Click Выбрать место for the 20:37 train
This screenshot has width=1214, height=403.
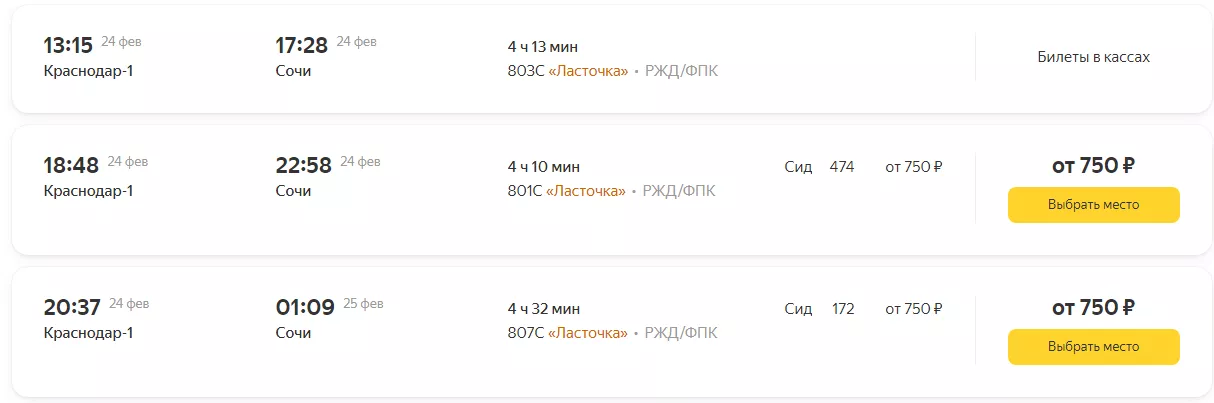tap(1093, 347)
